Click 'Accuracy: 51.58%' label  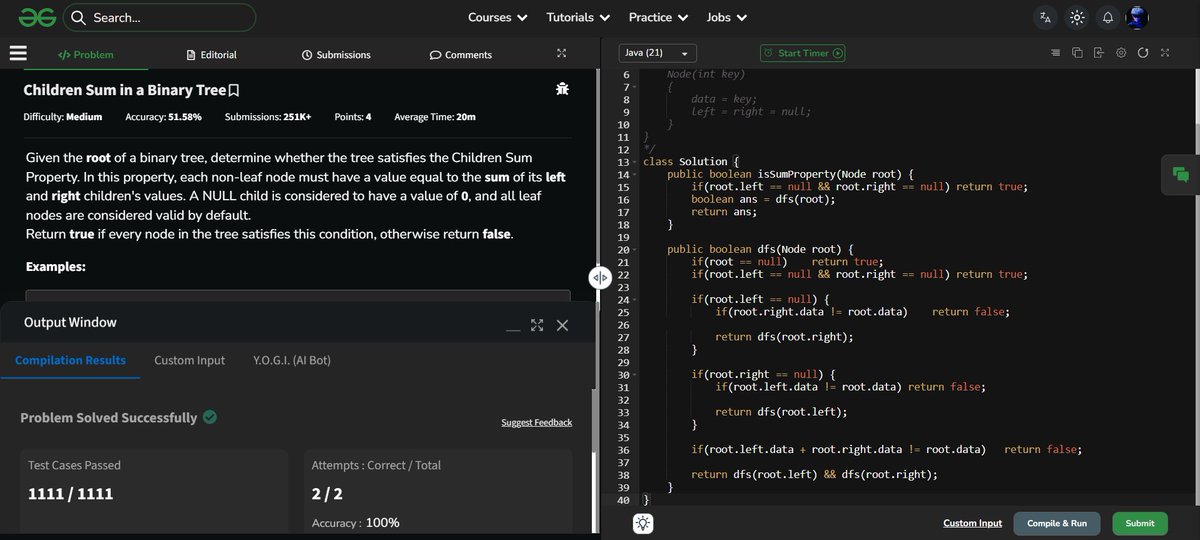[x=163, y=117]
